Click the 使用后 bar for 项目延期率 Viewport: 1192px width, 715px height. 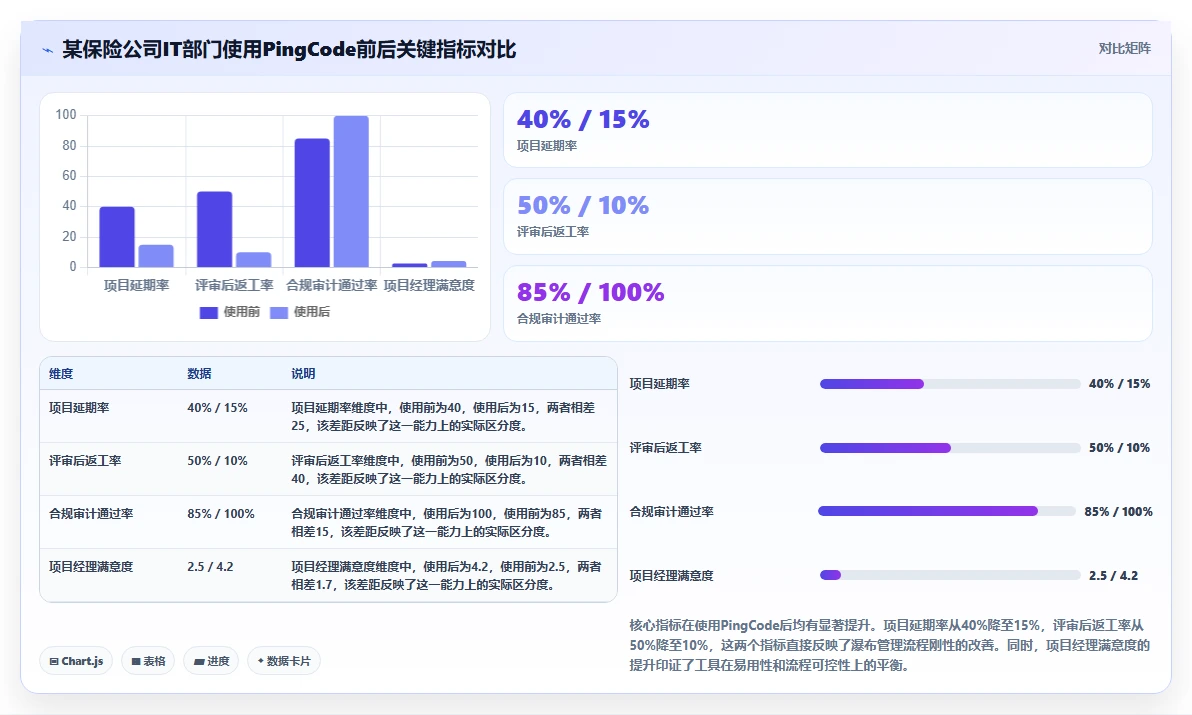156,256
